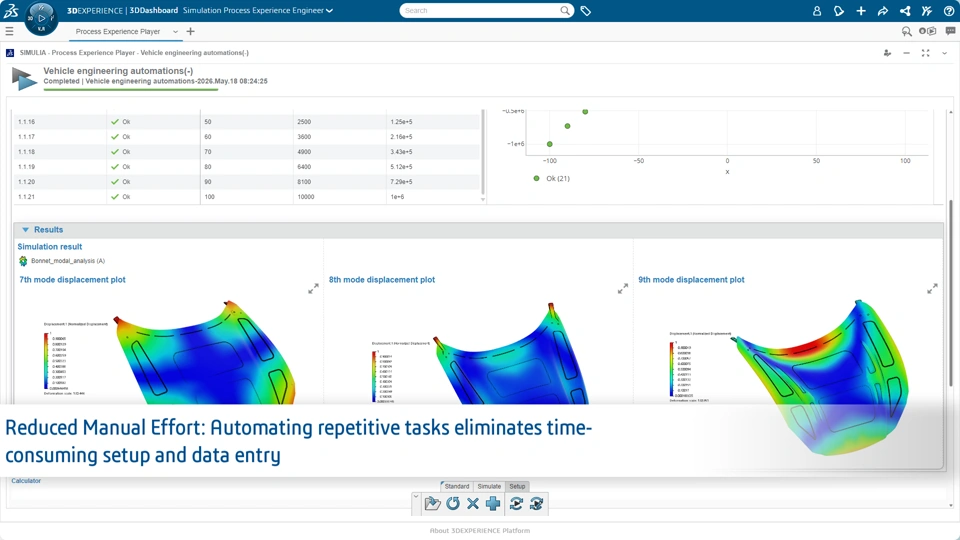
Task: Open the tools and preferences icon
Action: click(x=927, y=11)
